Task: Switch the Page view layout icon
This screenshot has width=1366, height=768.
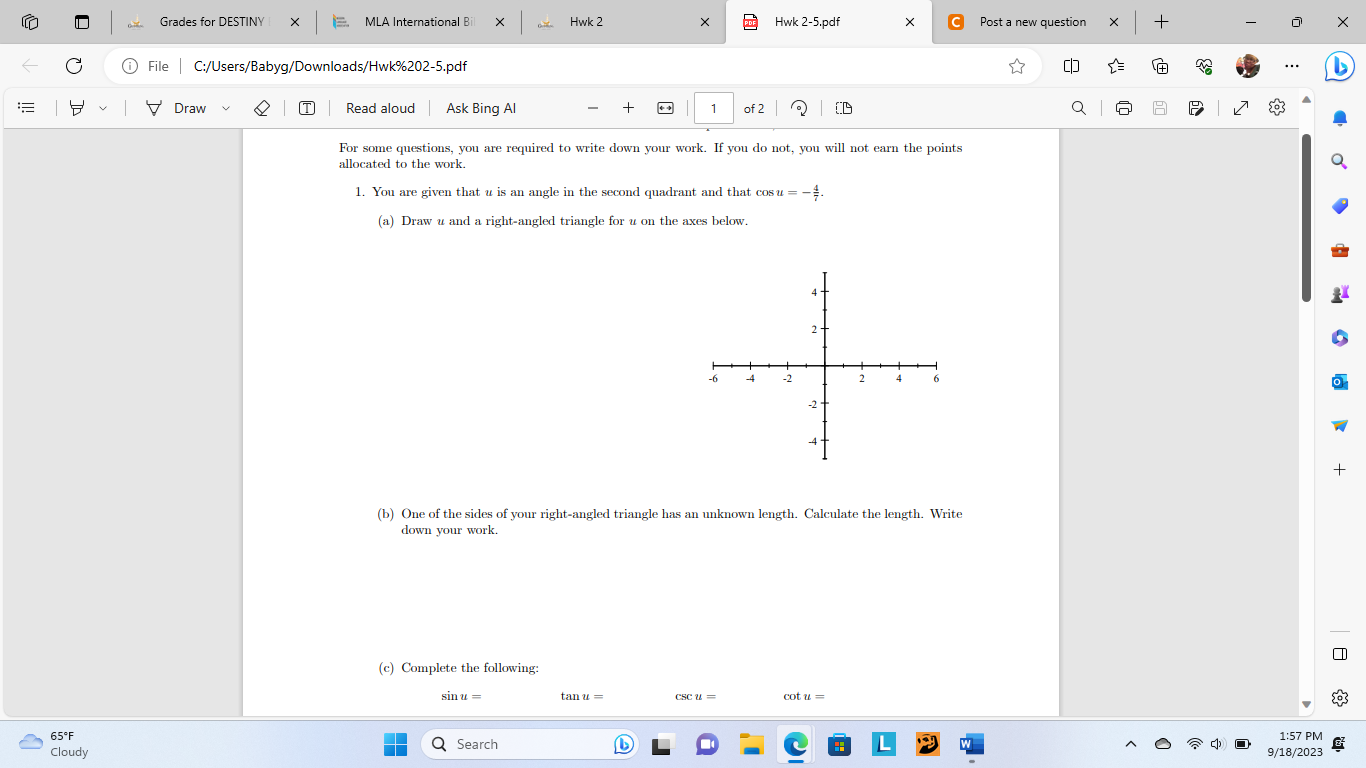Action: pyautogui.click(x=843, y=108)
